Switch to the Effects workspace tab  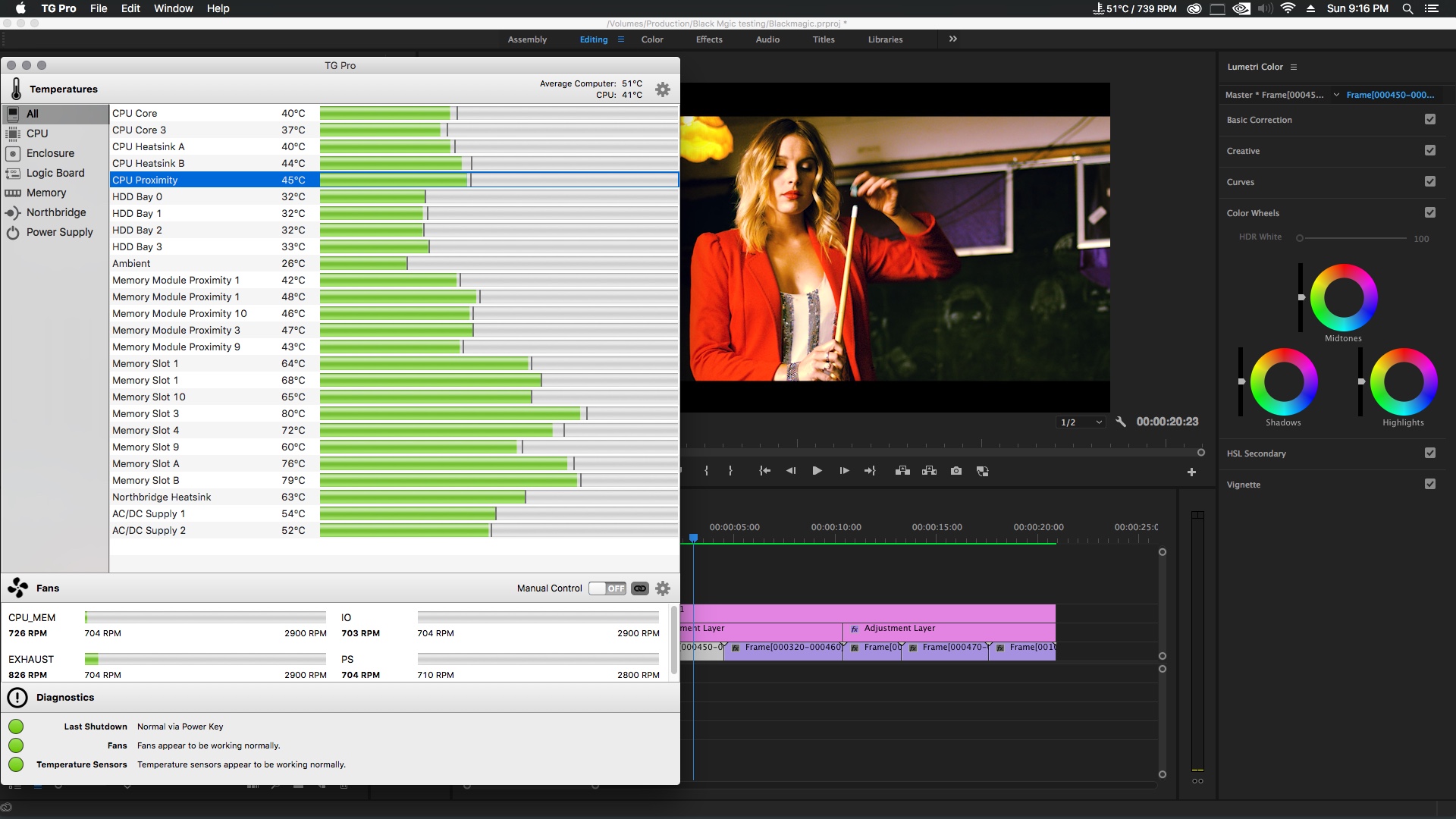click(708, 39)
